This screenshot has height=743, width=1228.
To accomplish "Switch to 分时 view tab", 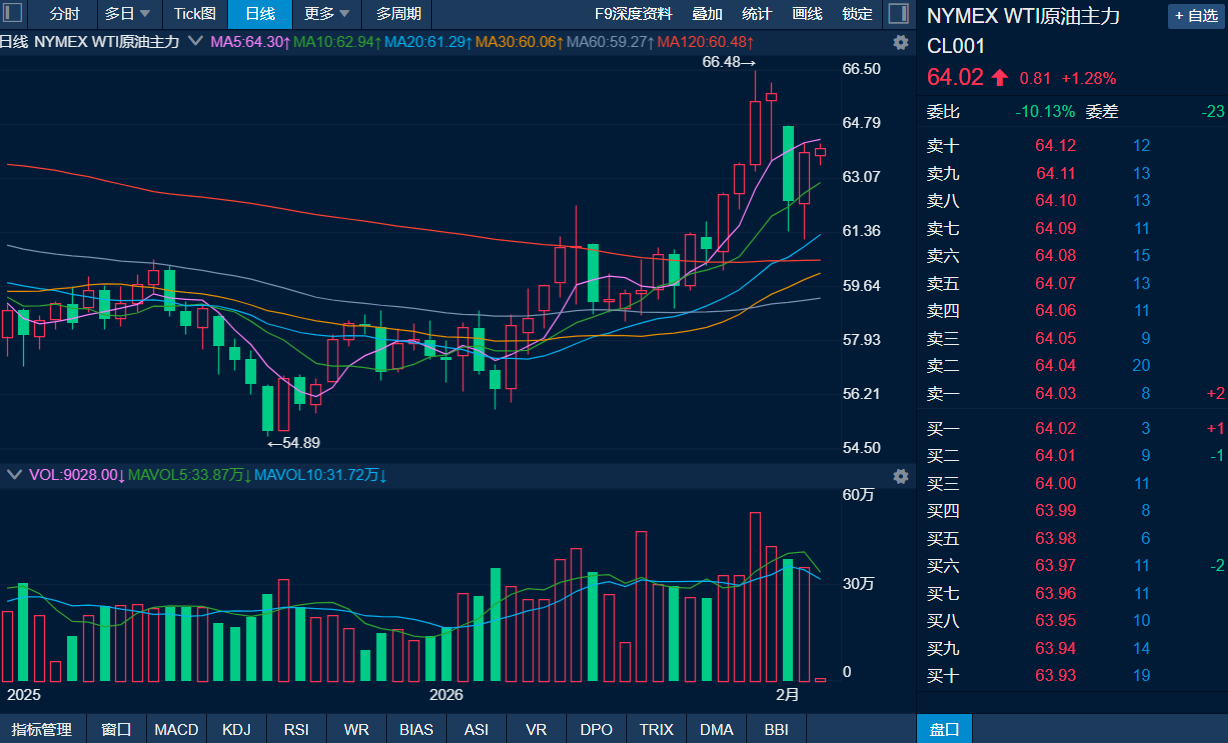I will (x=64, y=14).
